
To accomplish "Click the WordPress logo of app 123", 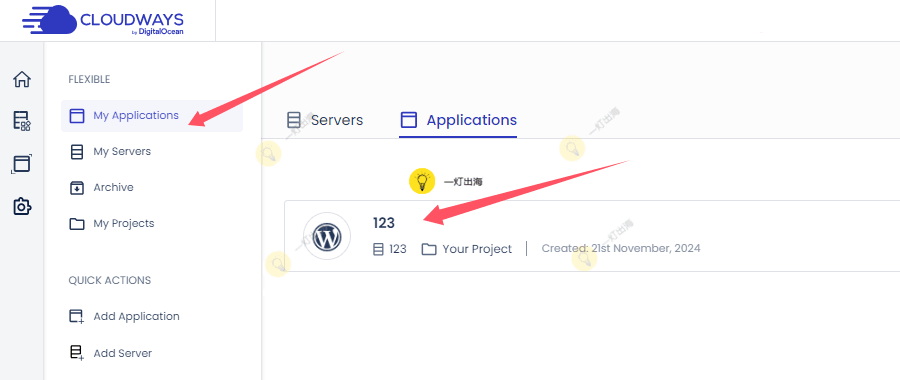I will click(327, 236).
